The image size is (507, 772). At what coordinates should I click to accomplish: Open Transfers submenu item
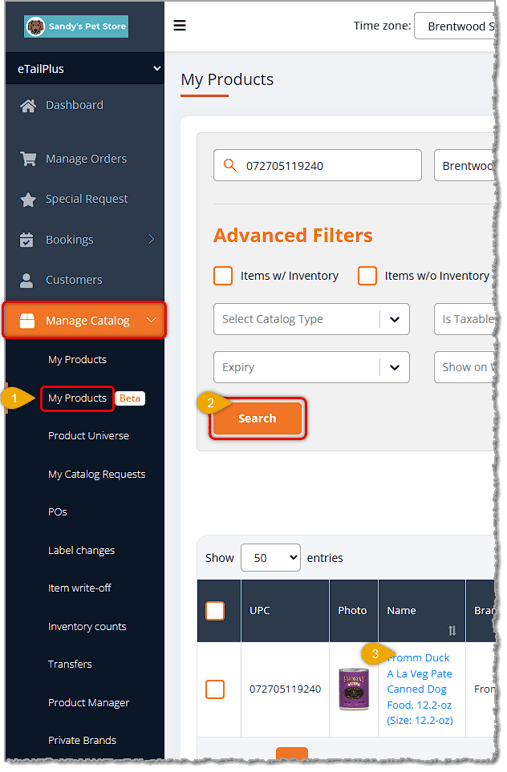[x=70, y=665]
